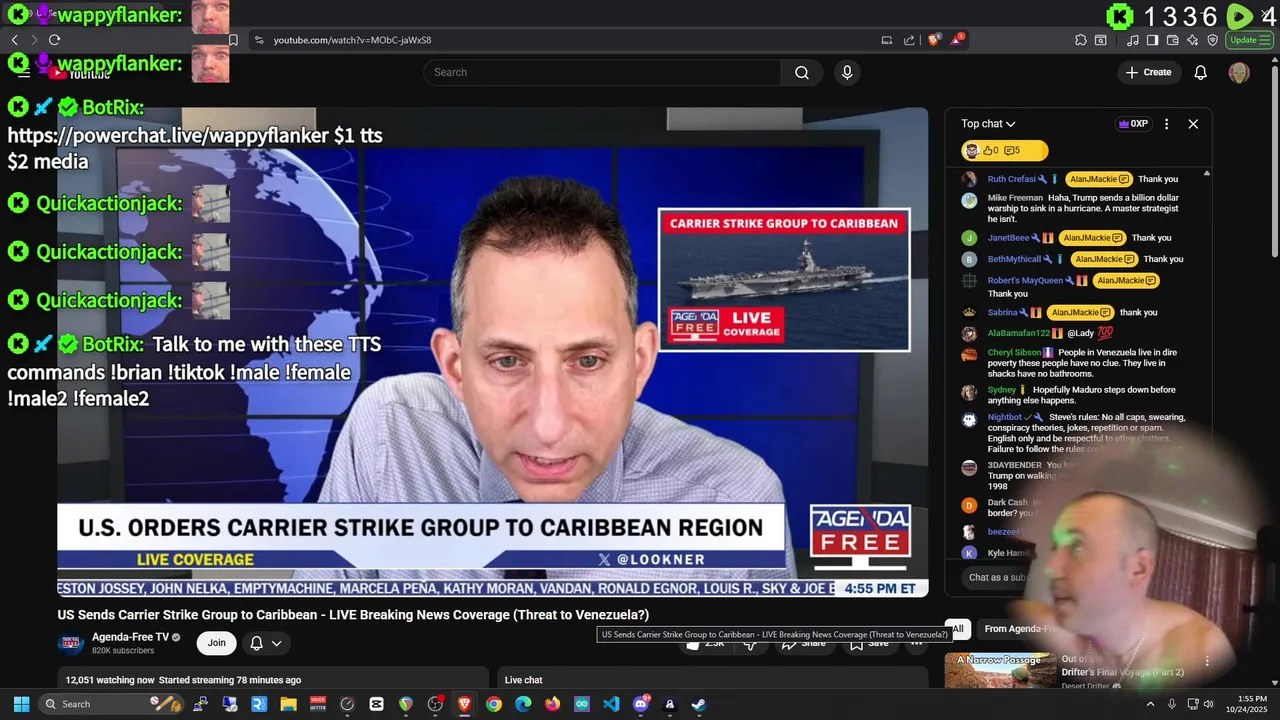1280x720 pixels.
Task: Open the YouTube account avatar menu
Action: point(1239,72)
